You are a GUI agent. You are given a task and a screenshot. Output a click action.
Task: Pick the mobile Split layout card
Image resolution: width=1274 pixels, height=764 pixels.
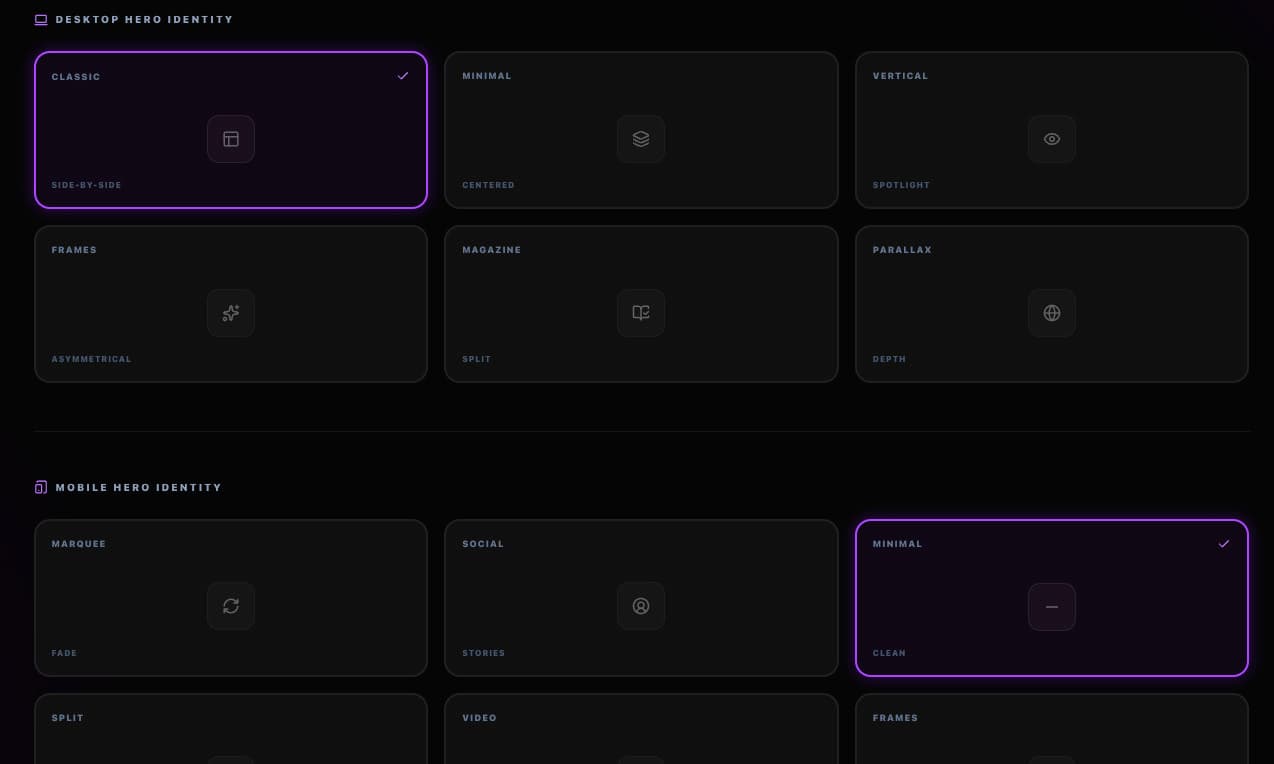(231, 729)
